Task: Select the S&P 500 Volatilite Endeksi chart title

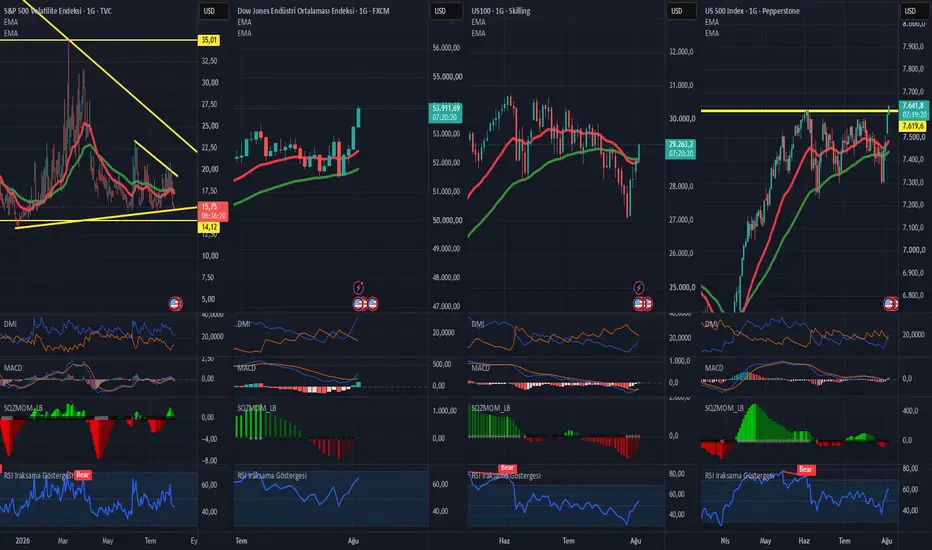Action: pos(57,11)
